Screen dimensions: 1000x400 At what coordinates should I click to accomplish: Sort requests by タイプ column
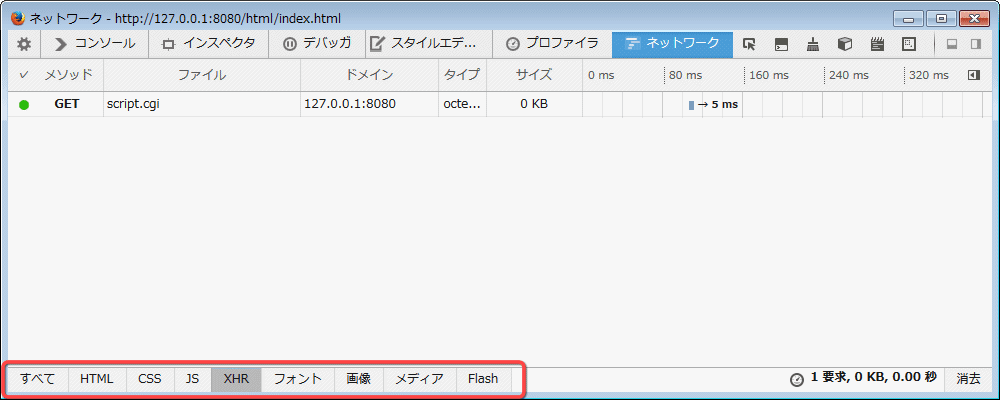(462, 75)
